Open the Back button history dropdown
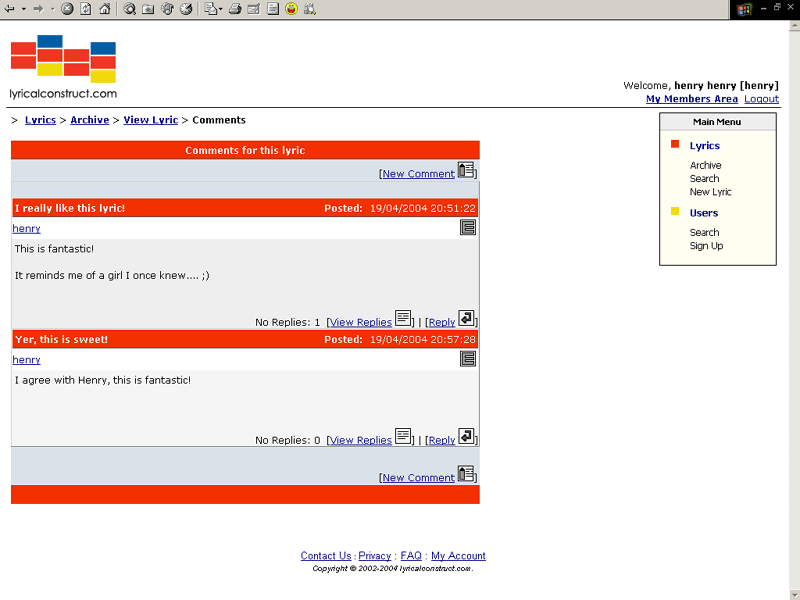The width and height of the screenshot is (800, 600). (23, 9)
